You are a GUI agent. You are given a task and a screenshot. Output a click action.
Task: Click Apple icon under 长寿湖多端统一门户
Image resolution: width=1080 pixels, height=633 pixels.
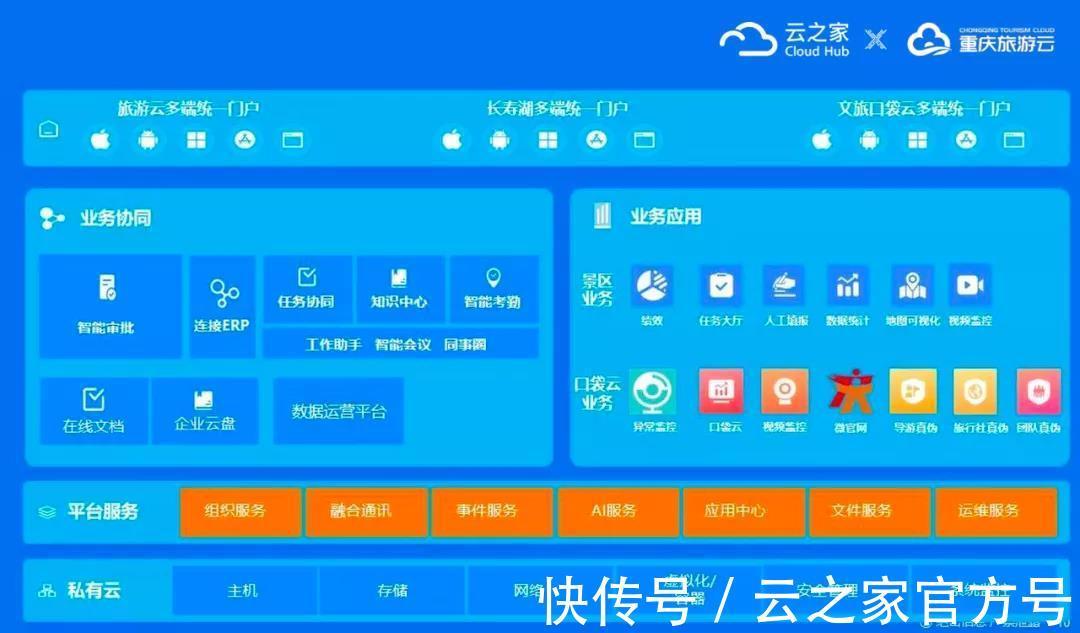452,140
